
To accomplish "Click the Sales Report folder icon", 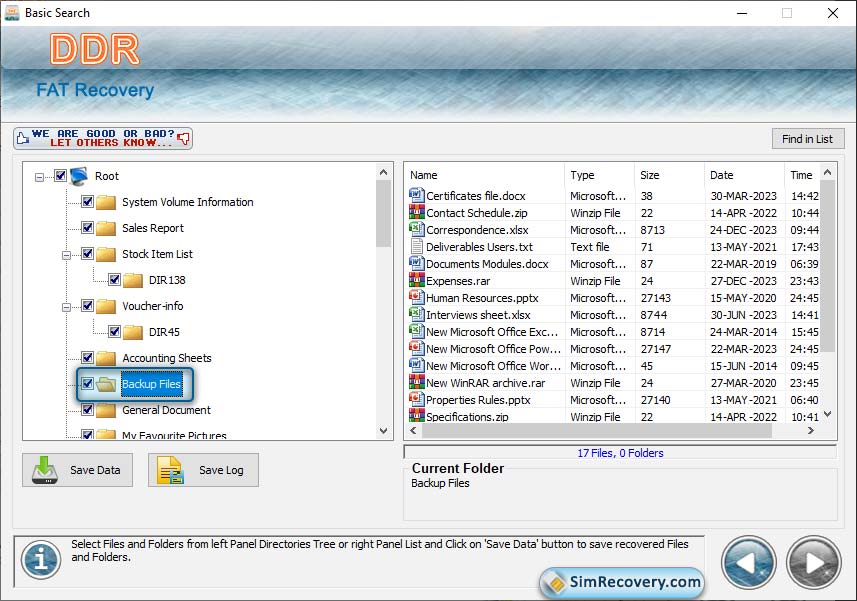I will (106, 228).
